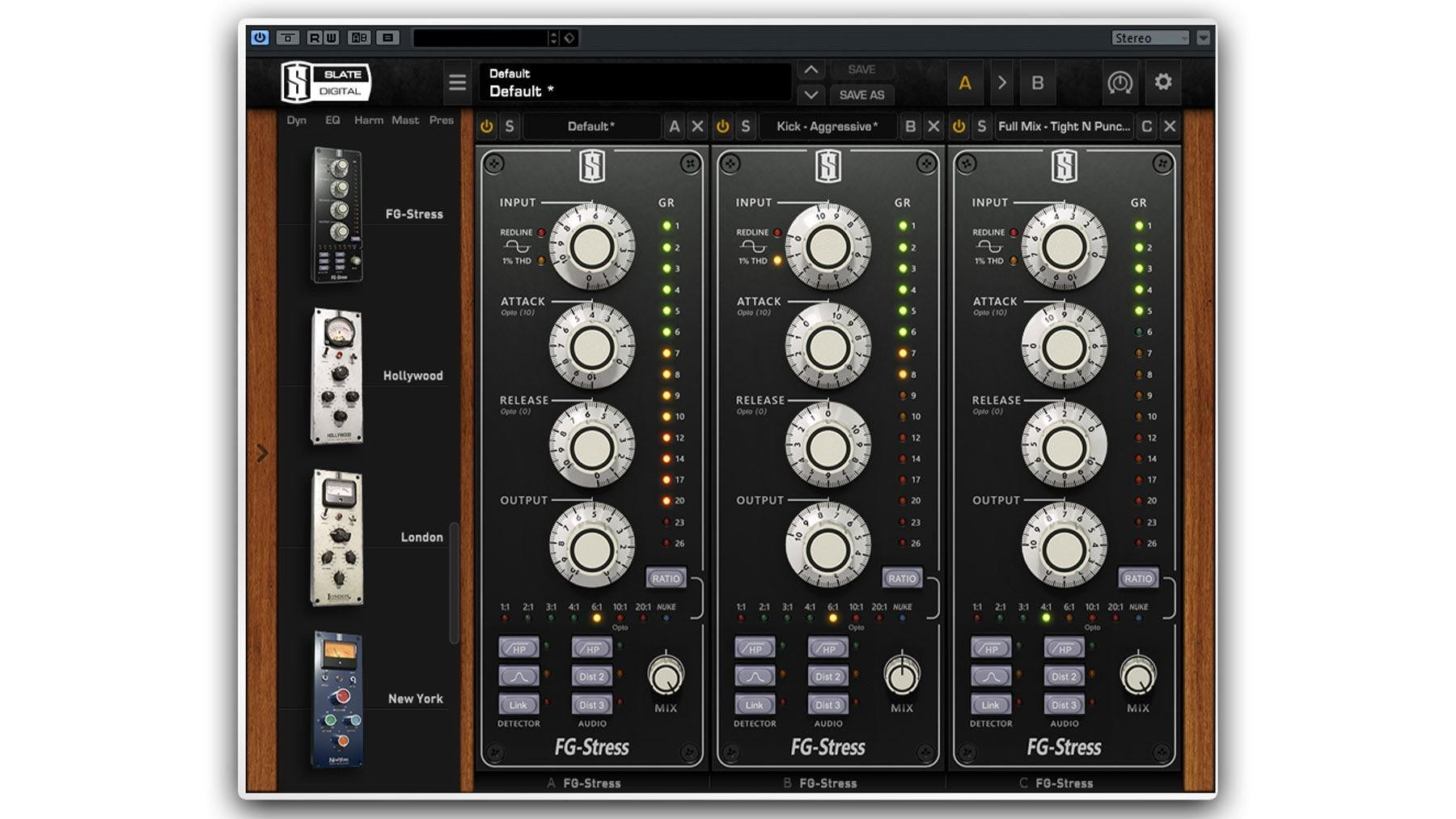Click the MIX knob on module B

tap(902, 674)
